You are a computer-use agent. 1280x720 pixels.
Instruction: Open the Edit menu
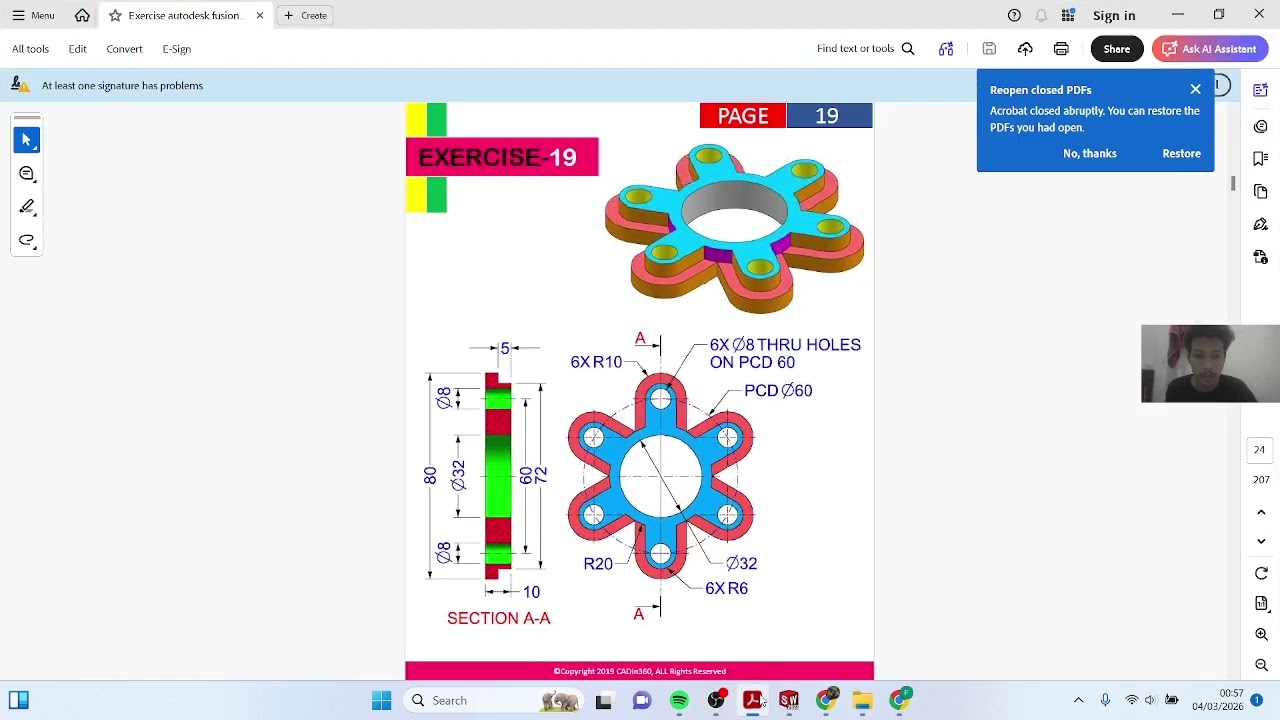[x=77, y=48]
